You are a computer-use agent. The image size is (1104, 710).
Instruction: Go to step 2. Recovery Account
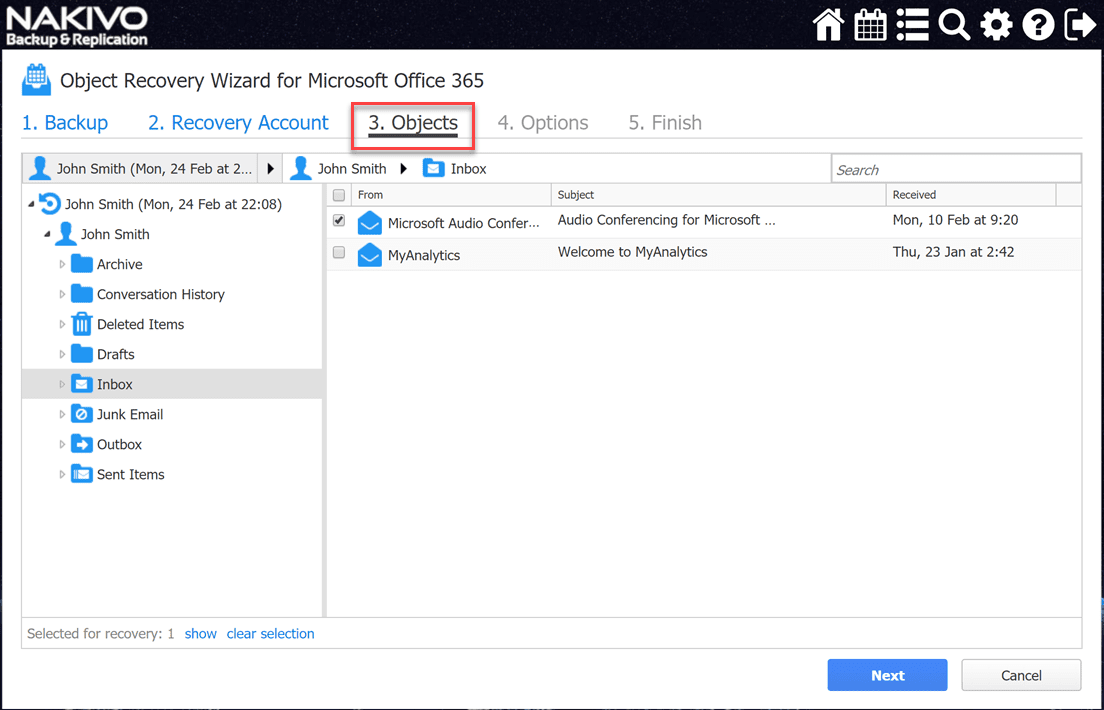point(238,123)
